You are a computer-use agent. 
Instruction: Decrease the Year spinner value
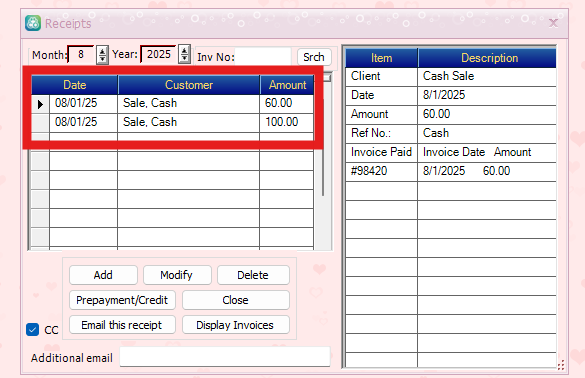[x=184, y=59]
